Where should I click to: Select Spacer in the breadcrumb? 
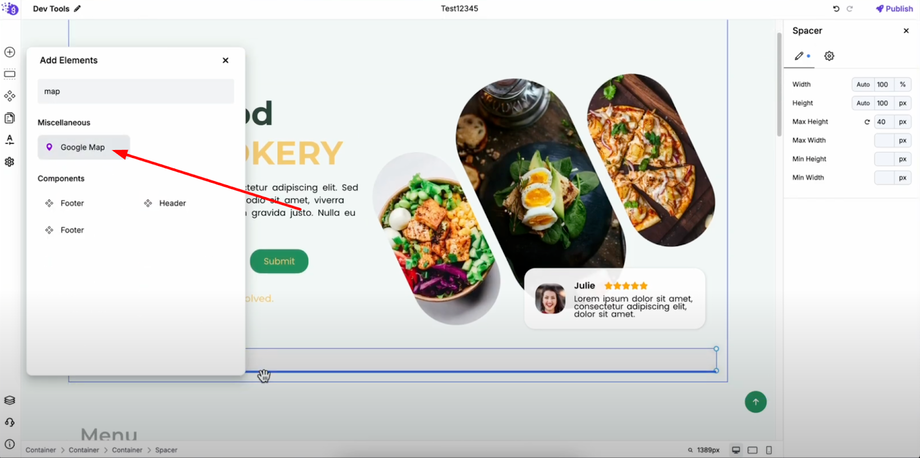[167, 450]
